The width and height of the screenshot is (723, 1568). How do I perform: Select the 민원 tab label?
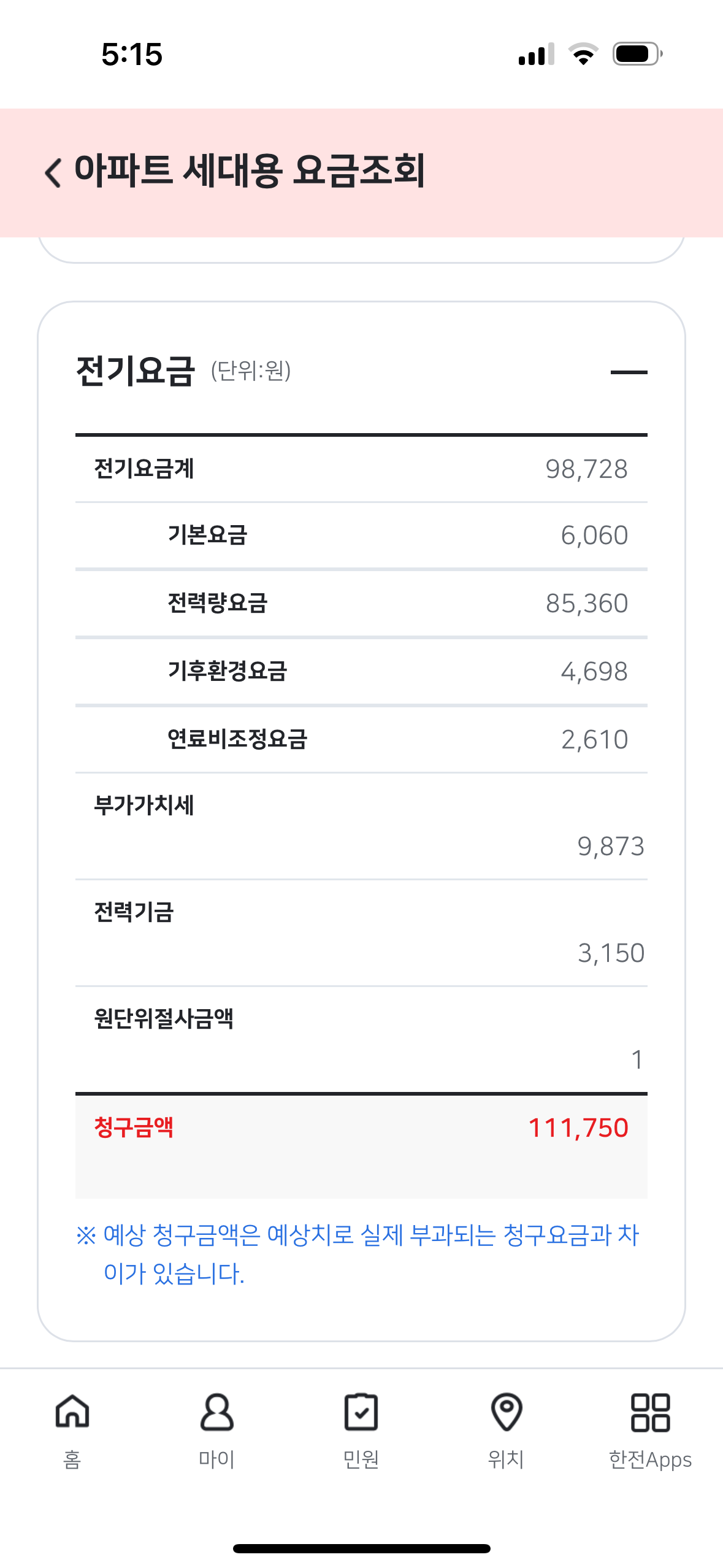click(361, 1459)
